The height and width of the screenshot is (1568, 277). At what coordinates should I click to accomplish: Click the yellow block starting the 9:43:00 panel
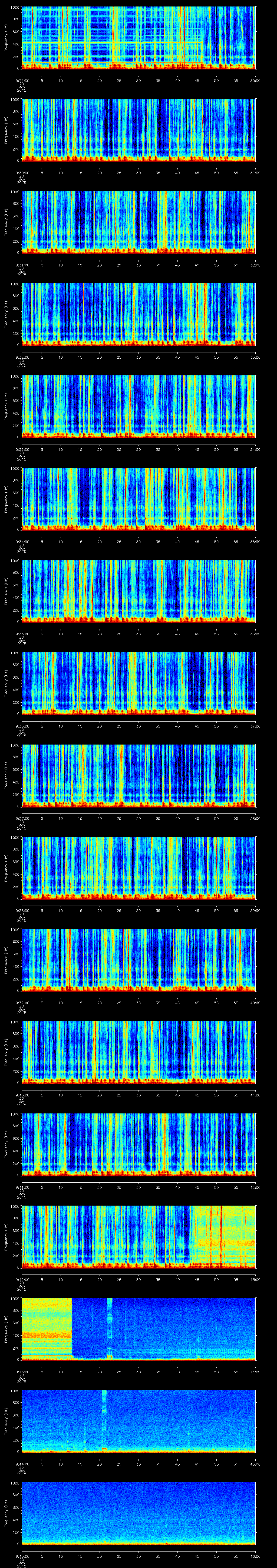click(x=47, y=1329)
